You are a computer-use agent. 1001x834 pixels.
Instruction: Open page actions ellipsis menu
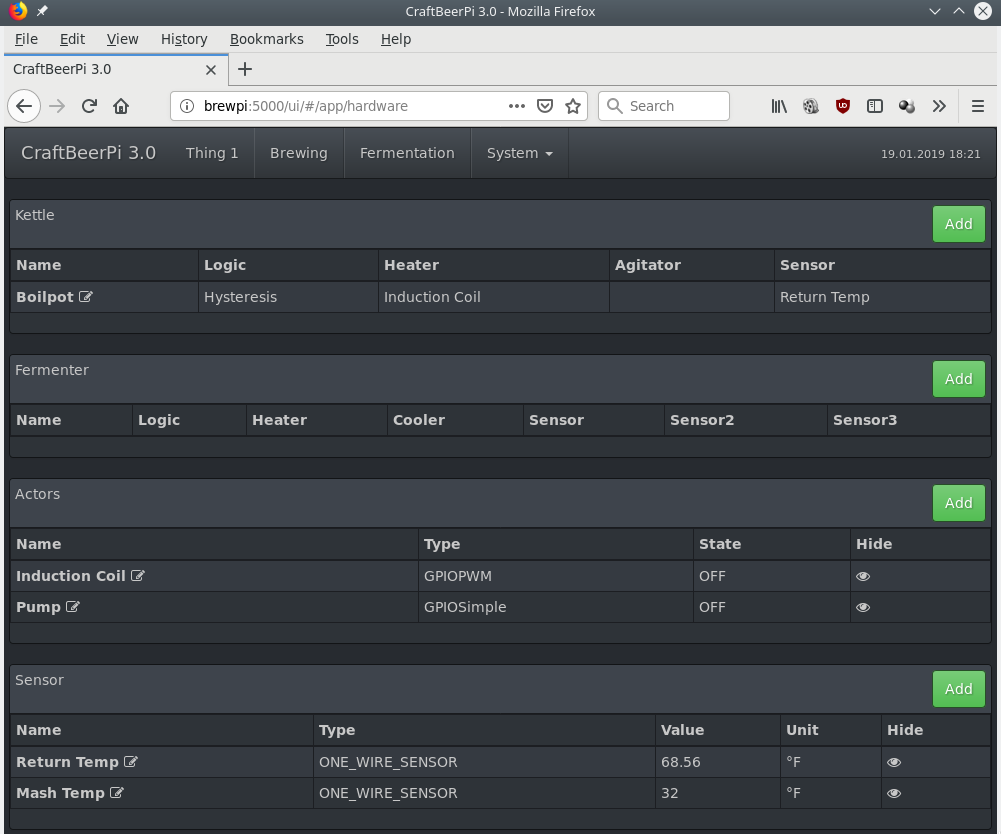tap(516, 106)
